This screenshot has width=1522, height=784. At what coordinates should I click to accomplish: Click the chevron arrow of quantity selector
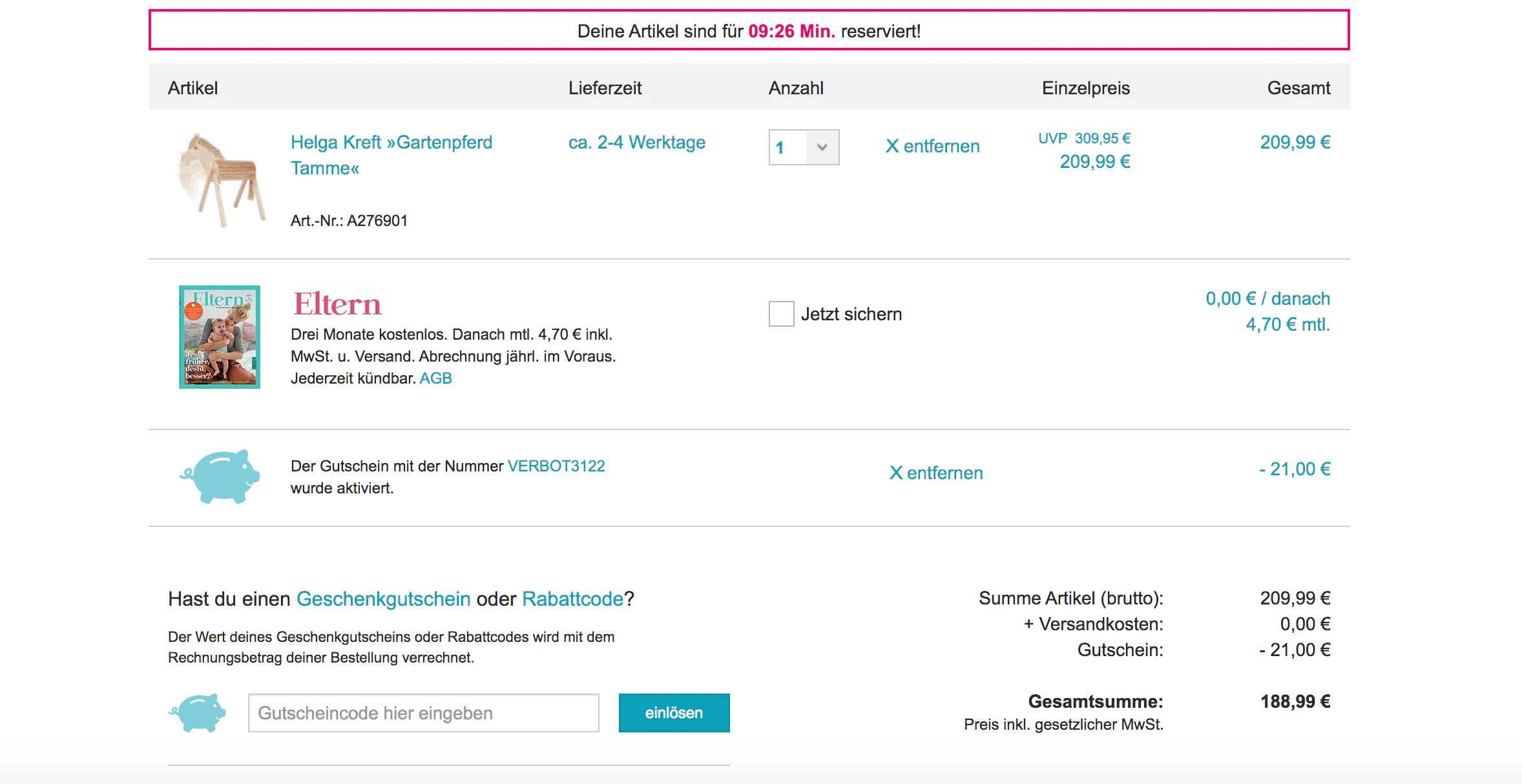822,147
